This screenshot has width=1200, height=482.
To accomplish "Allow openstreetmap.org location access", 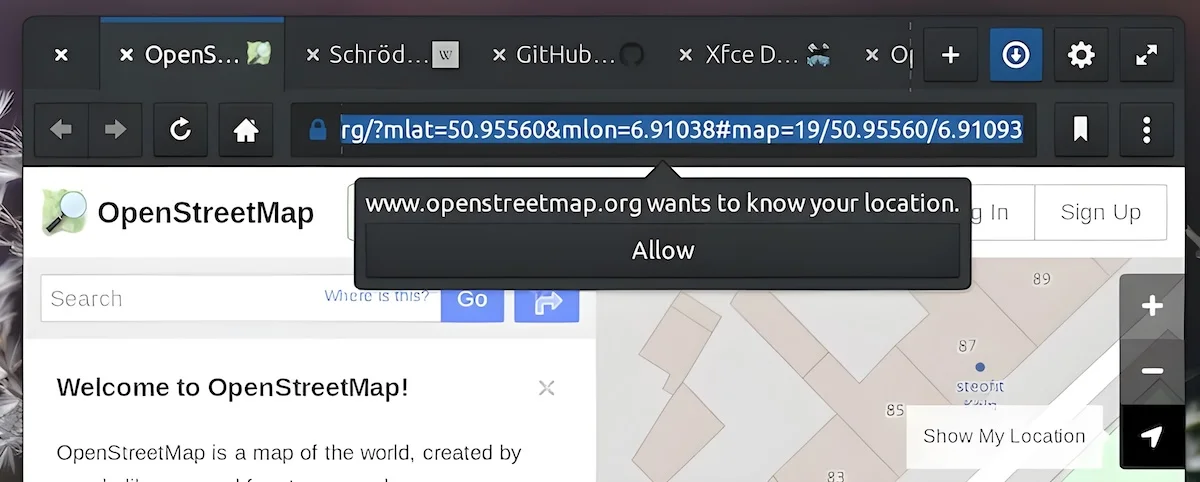I will point(662,250).
